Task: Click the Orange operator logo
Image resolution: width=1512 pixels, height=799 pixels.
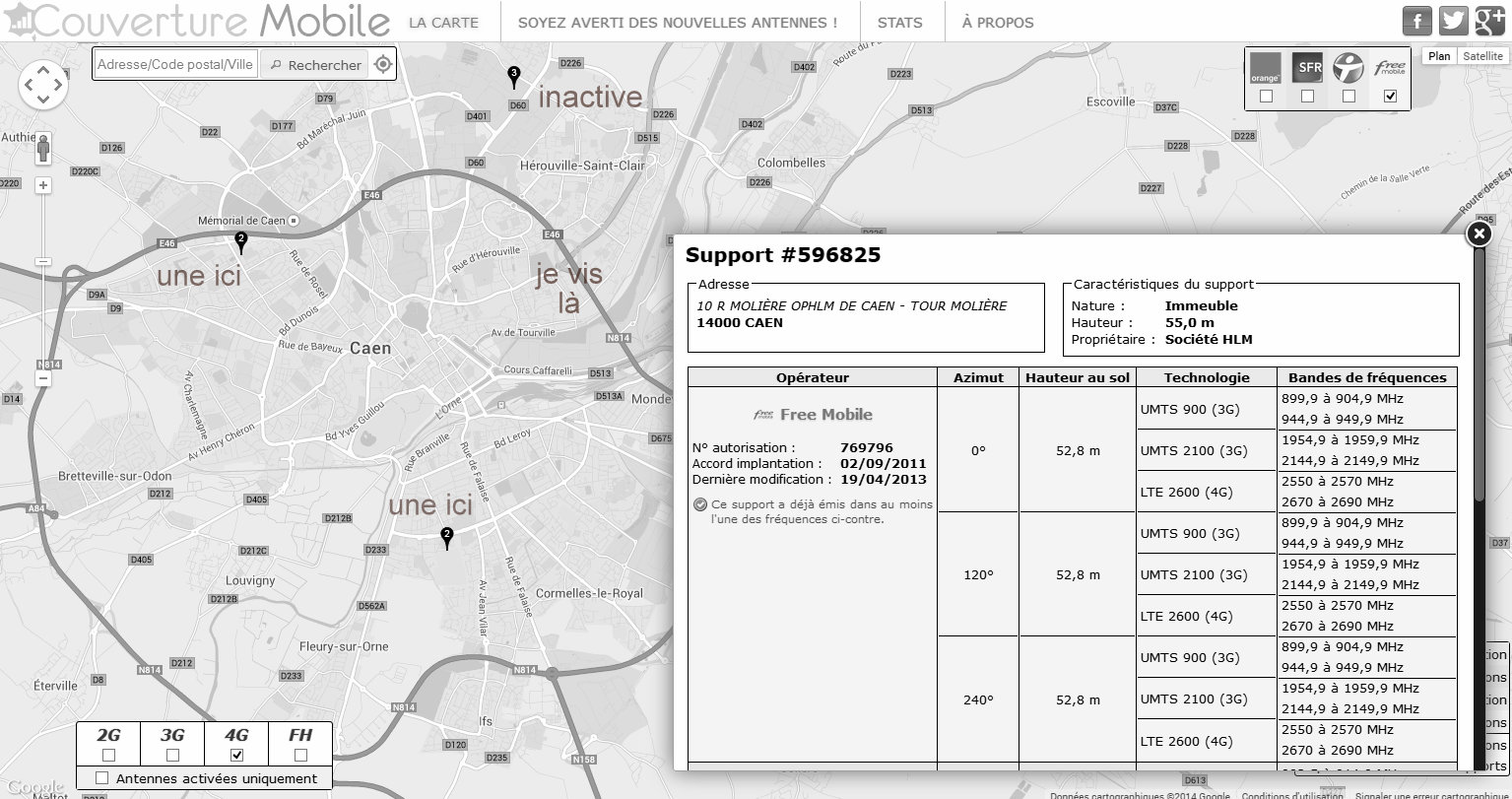Action: (x=1266, y=68)
